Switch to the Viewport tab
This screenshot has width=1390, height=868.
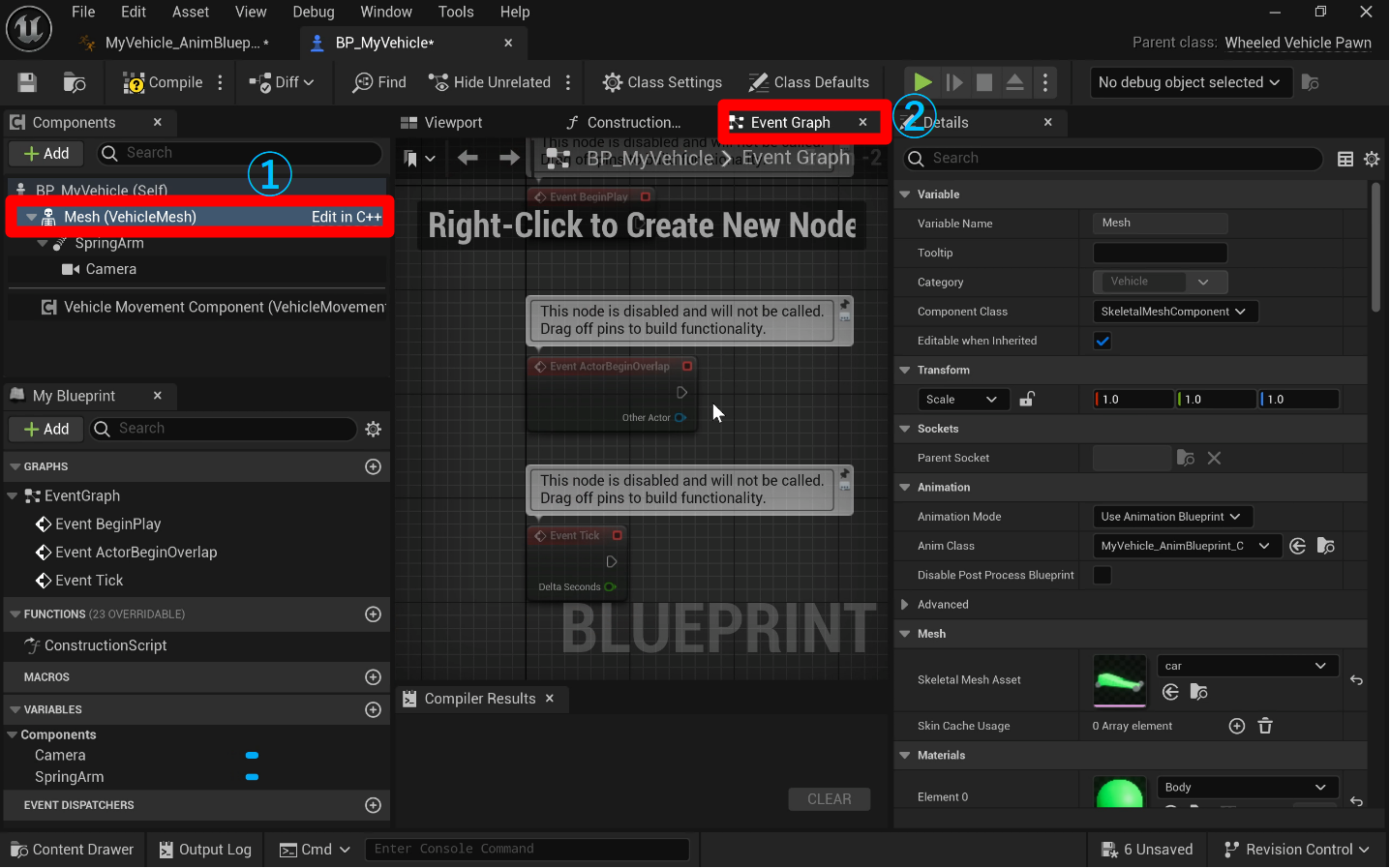click(x=441, y=123)
